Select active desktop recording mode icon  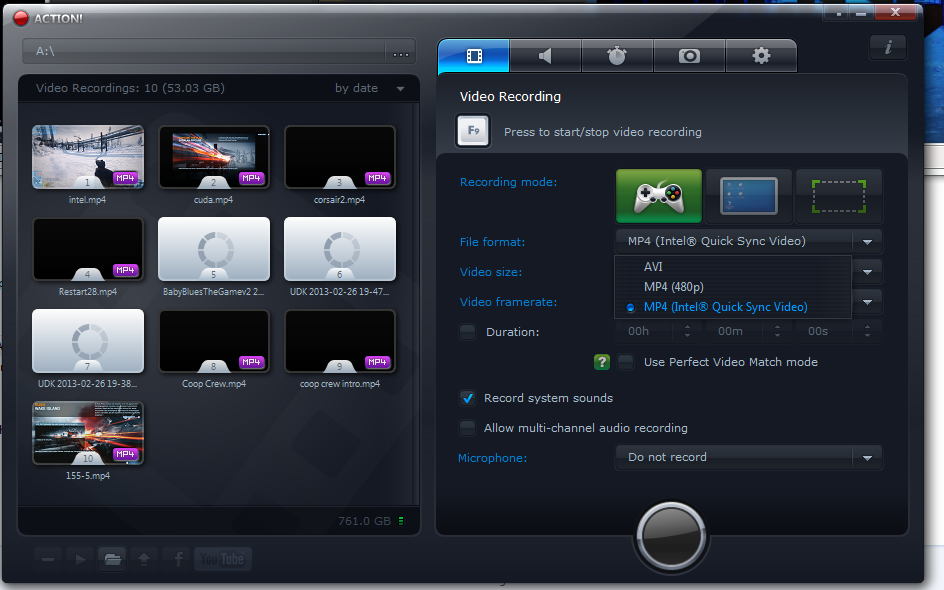pyautogui.click(x=748, y=196)
